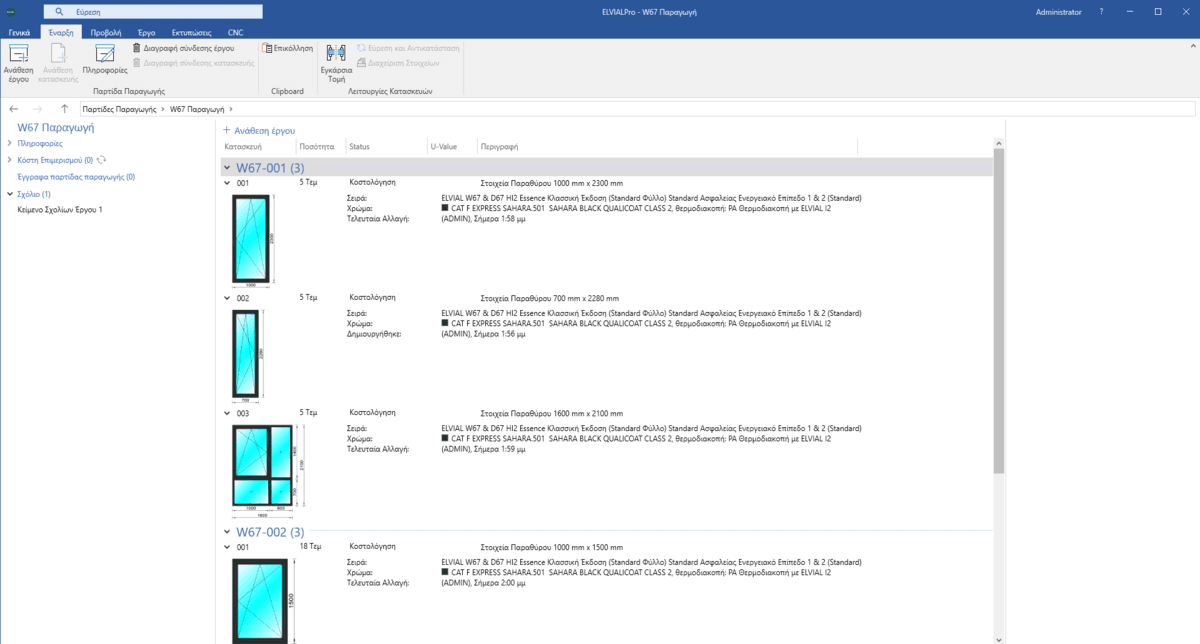The image size is (1200, 644).
Task: Collapse the W67-001 group
Action: pos(227,168)
